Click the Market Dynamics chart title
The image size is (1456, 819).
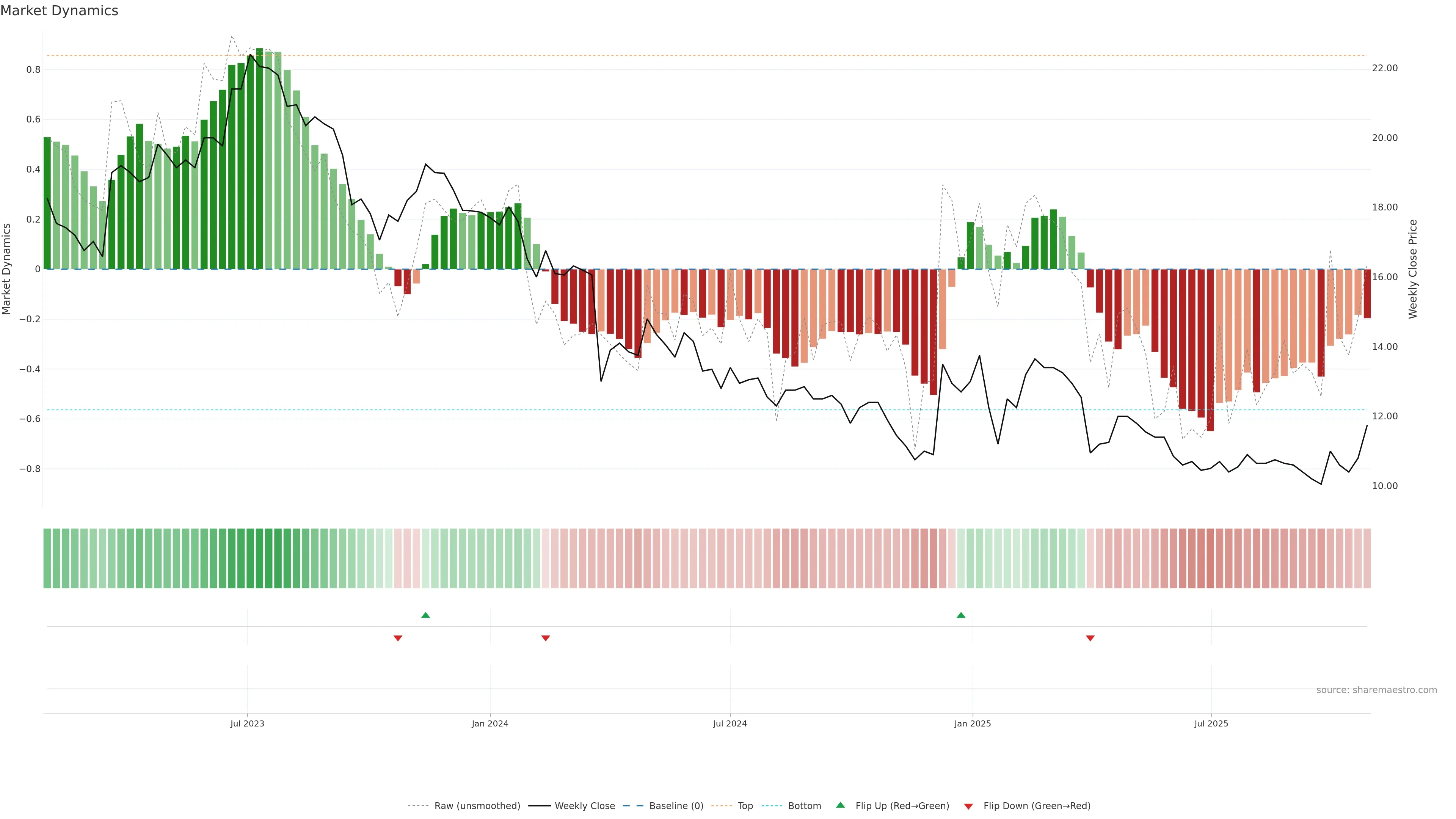(60, 11)
